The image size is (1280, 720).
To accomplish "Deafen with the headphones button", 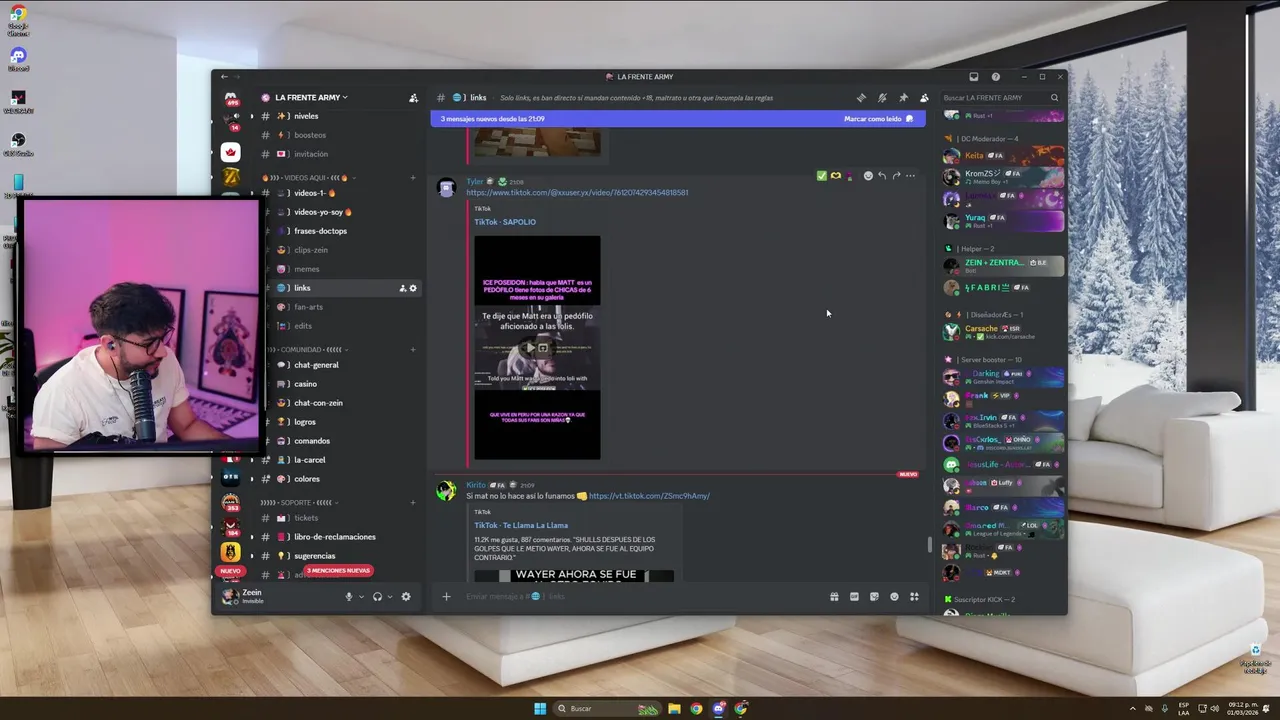I will tap(377, 597).
